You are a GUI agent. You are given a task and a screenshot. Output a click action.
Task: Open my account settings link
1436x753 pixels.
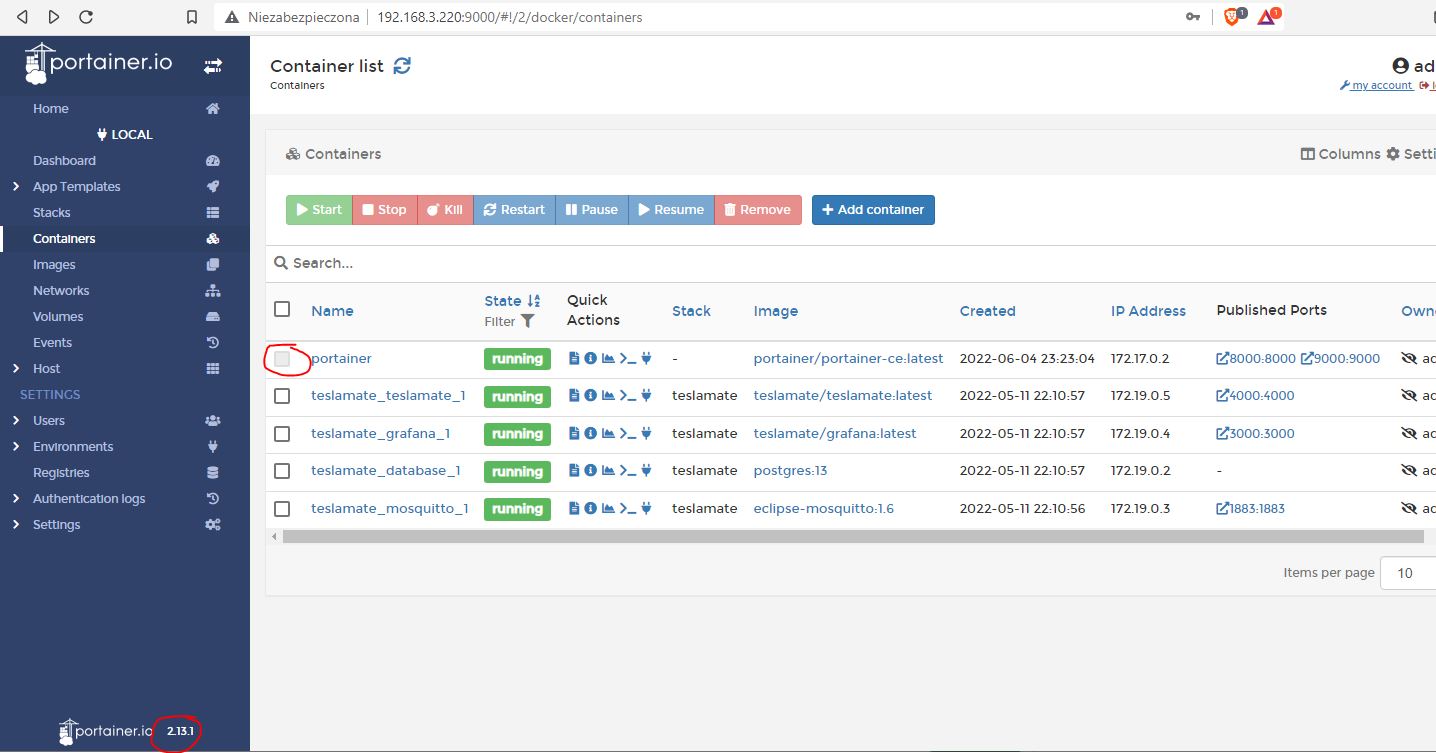[x=1381, y=85]
